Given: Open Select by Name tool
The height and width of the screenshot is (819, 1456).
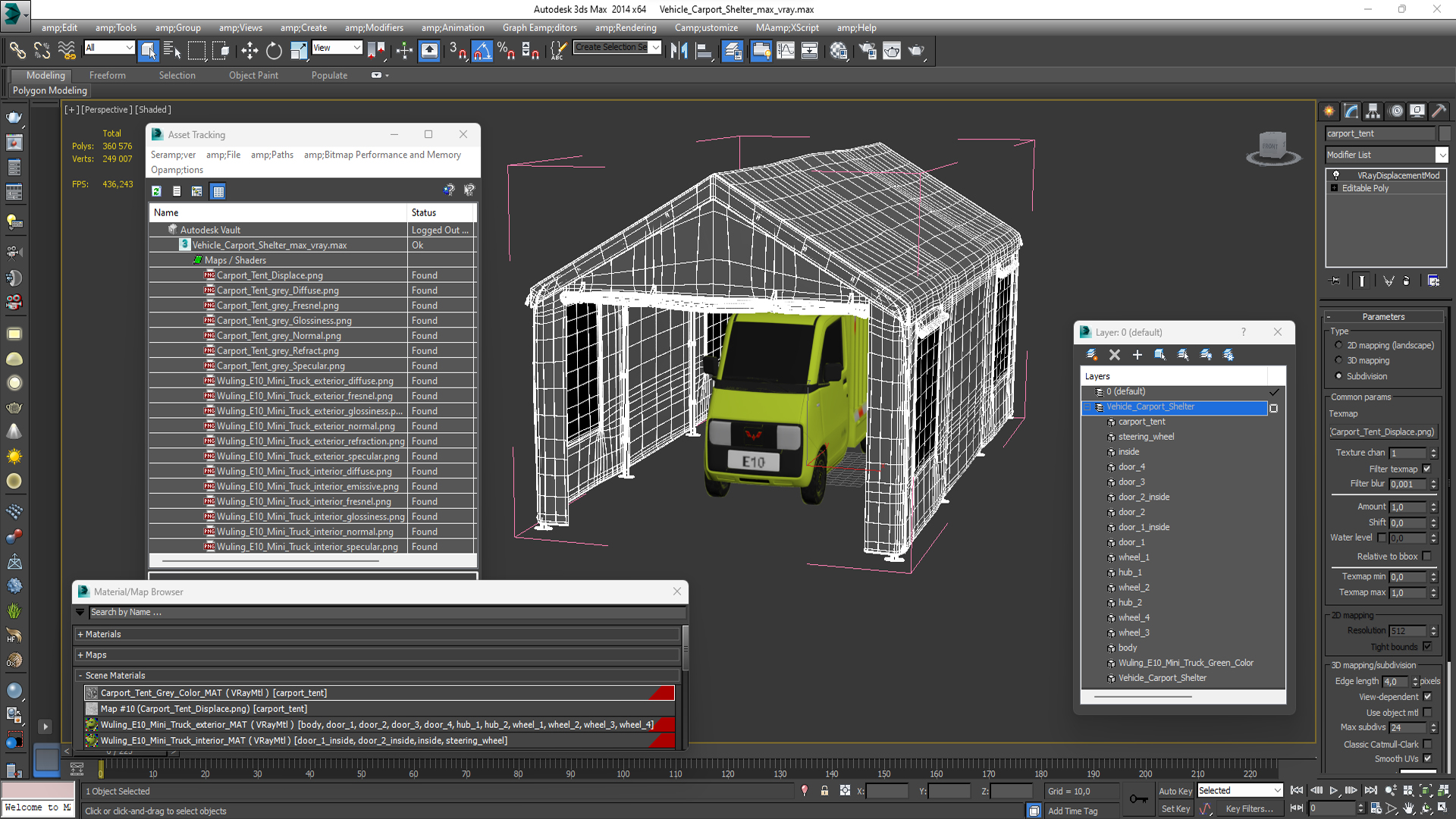Looking at the screenshot, I should [x=172, y=51].
